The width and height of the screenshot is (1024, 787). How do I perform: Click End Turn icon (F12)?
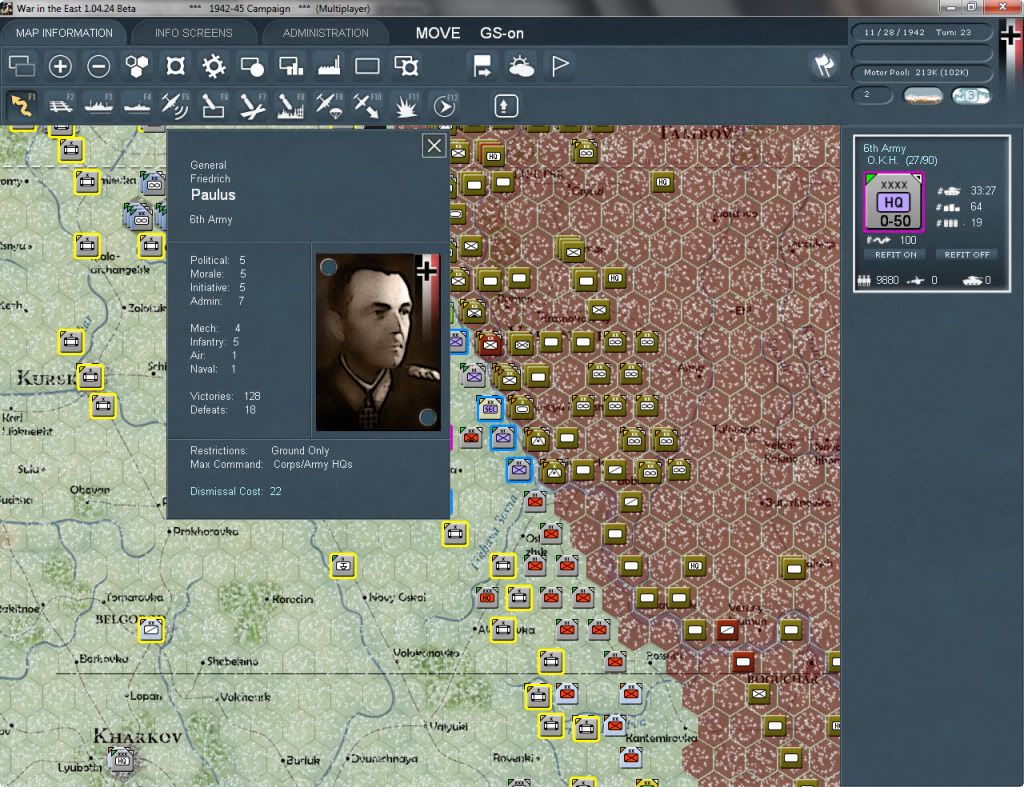coord(445,105)
